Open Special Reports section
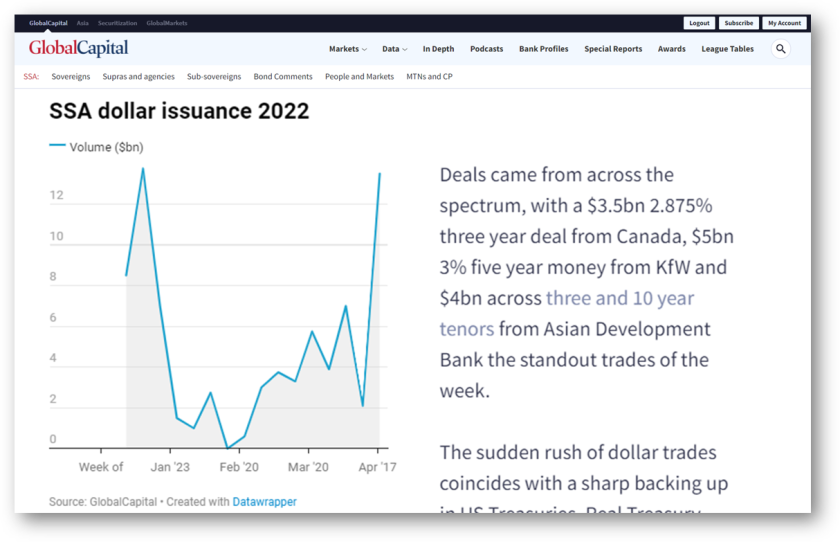This screenshot has width=840, height=542. pyautogui.click(x=613, y=49)
